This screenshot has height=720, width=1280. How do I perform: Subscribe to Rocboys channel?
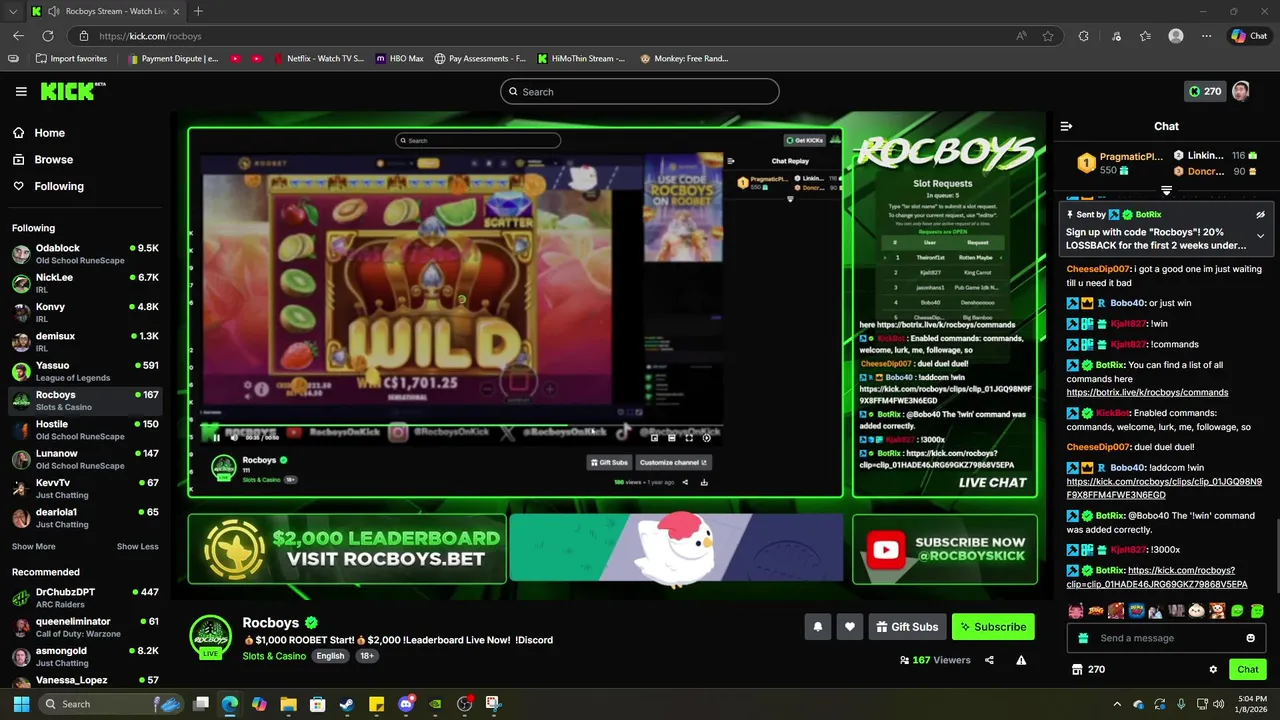[993, 627]
